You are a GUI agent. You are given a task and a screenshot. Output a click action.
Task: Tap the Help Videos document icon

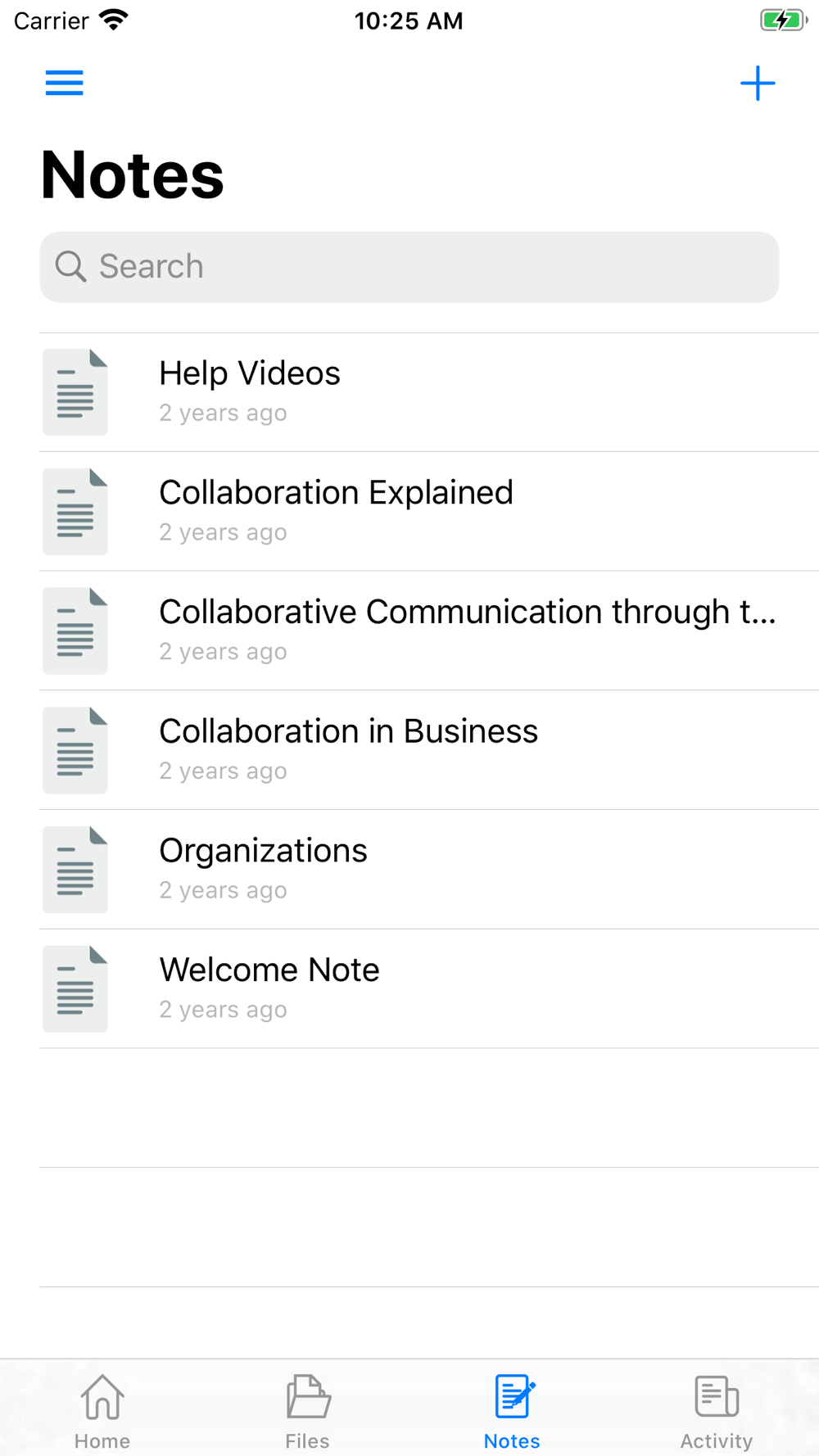point(75,392)
